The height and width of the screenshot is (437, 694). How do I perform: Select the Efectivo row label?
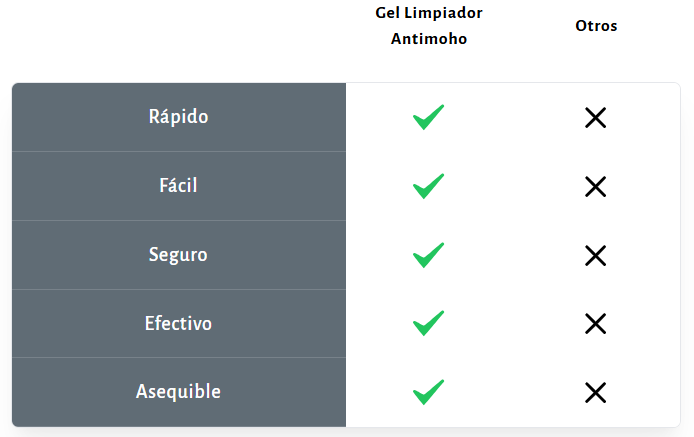tap(178, 323)
